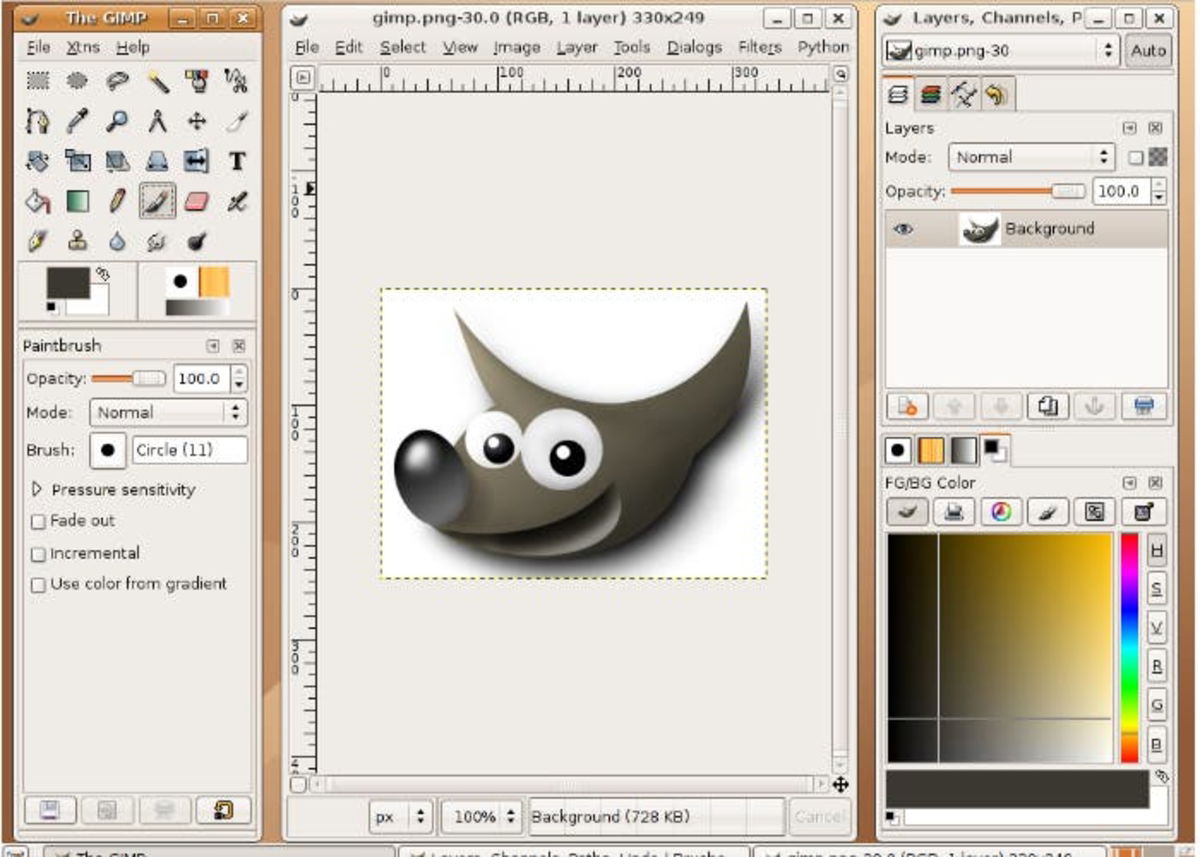Screen dimensions: 1200x857
Task: Open the px unit dropdown
Action: tap(401, 817)
